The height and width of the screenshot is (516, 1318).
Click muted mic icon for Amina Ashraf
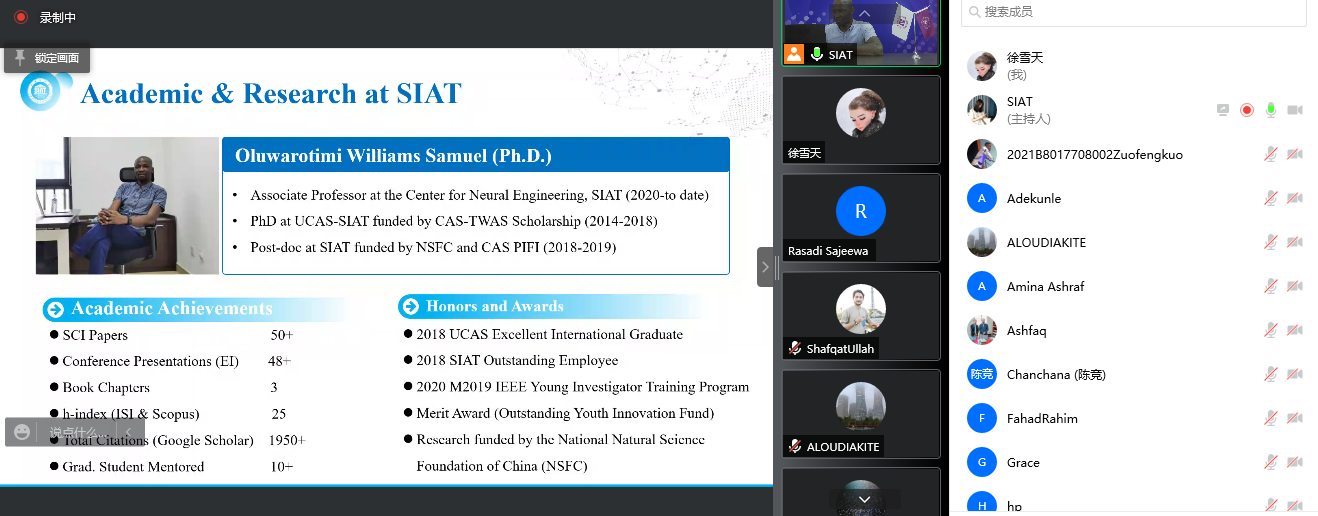click(x=1270, y=286)
